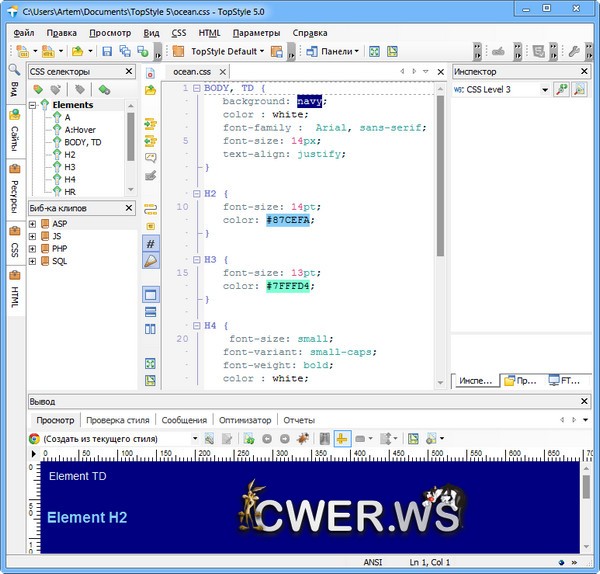600x574 pixels.
Task: Open the TopStyle Default dropdown
Action: tap(227, 51)
